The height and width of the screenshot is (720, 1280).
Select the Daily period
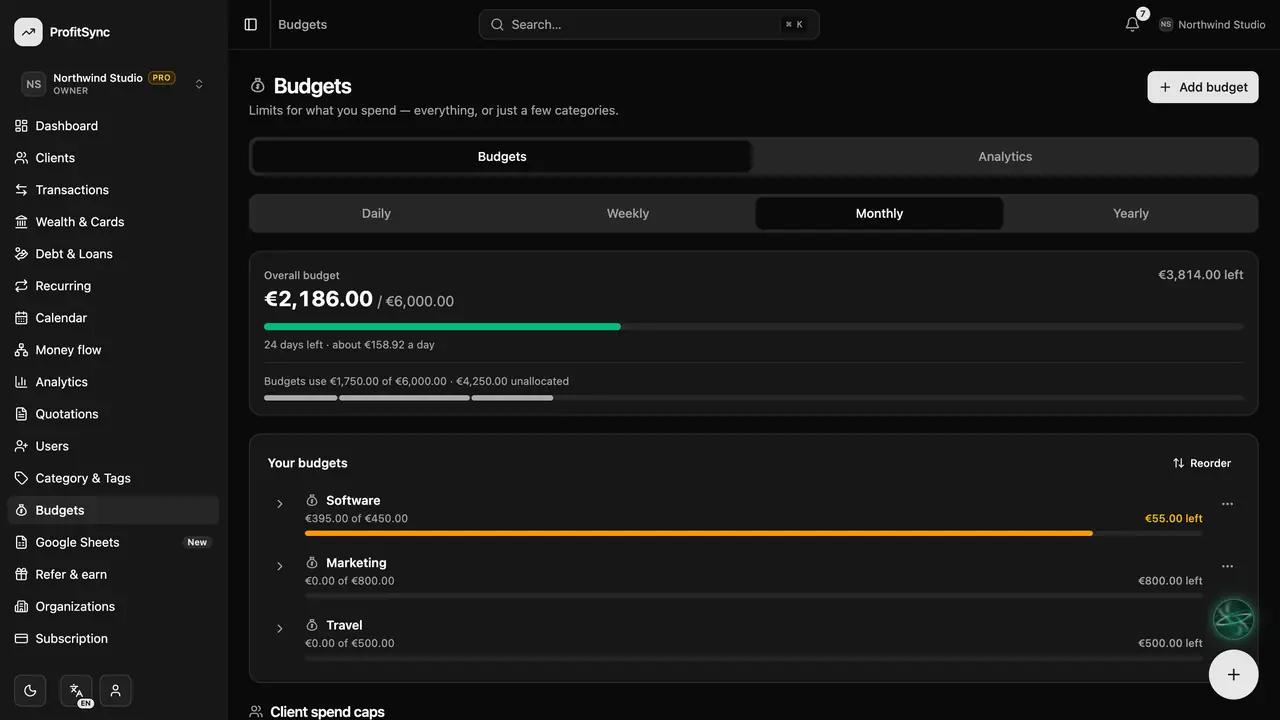(x=376, y=213)
